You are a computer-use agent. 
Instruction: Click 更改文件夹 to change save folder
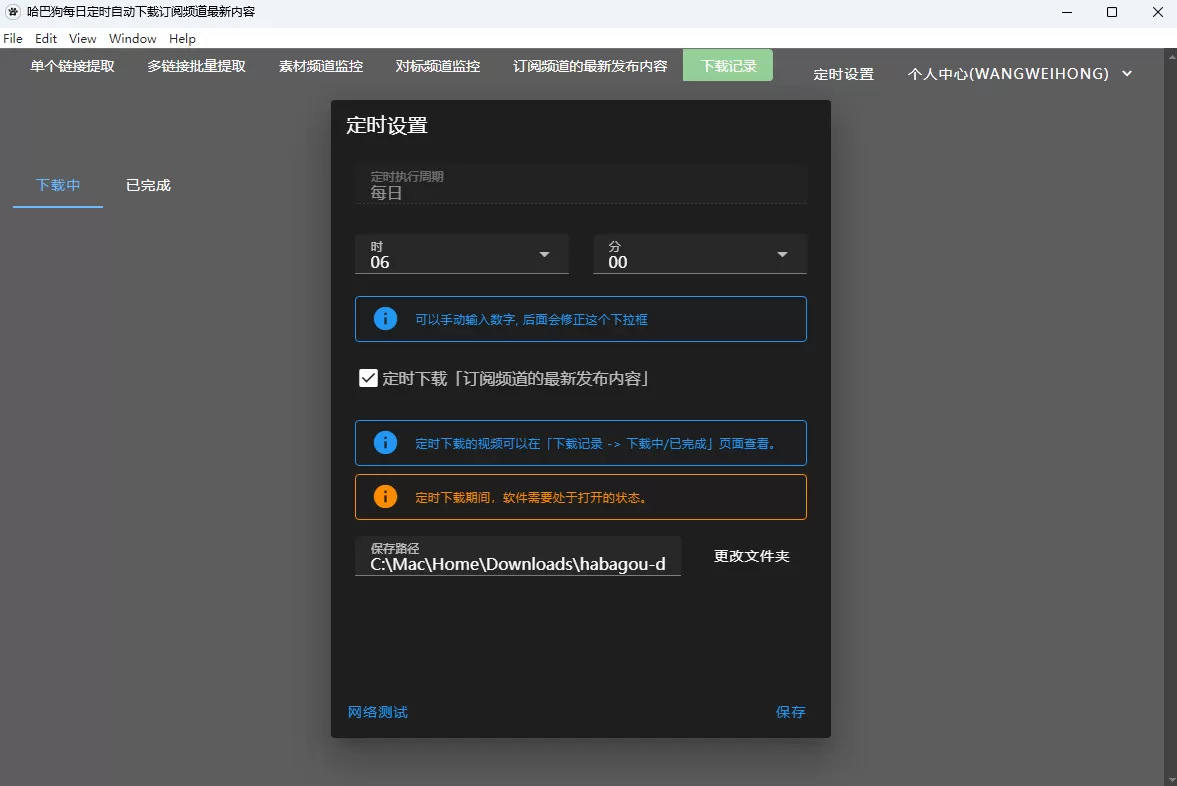tap(751, 556)
